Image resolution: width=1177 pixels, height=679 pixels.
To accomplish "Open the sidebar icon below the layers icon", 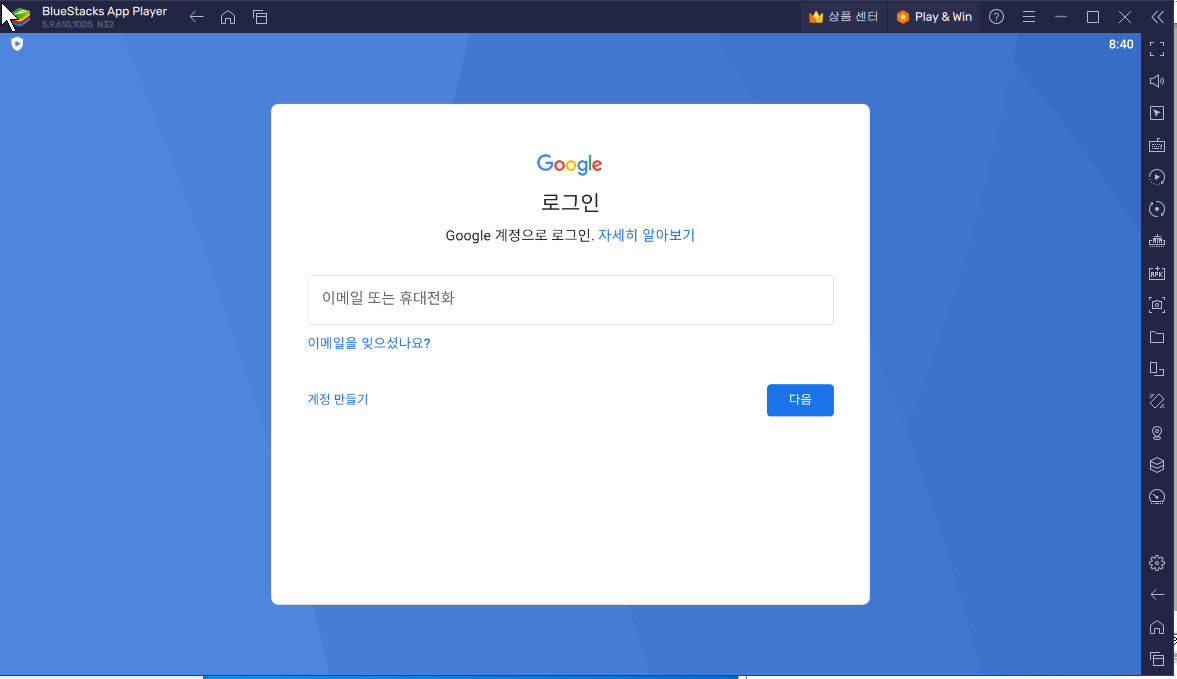I will click(1157, 497).
